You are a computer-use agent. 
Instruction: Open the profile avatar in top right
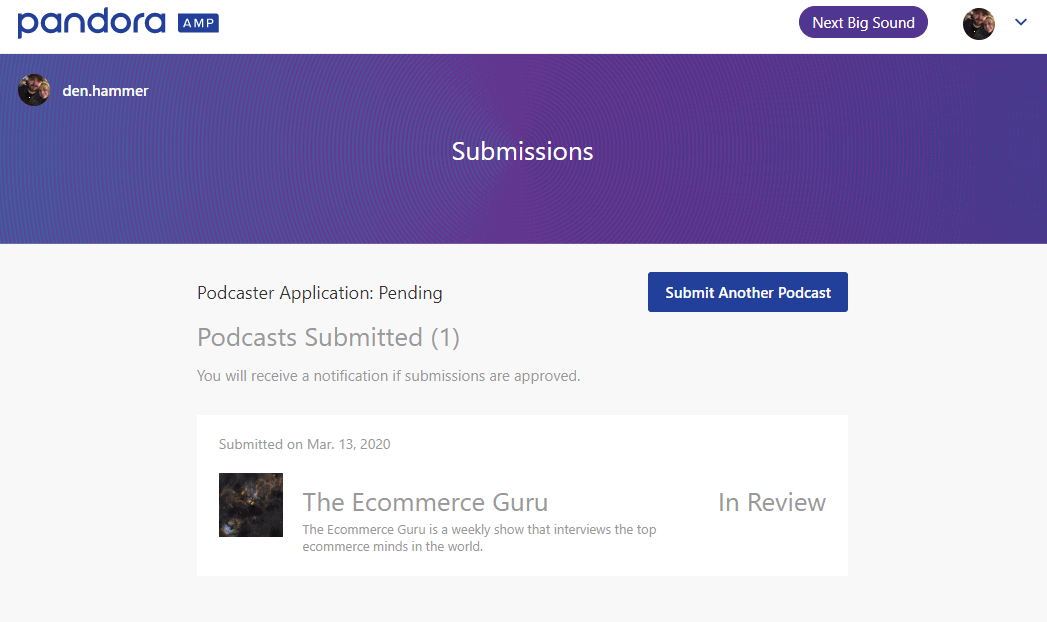978,23
